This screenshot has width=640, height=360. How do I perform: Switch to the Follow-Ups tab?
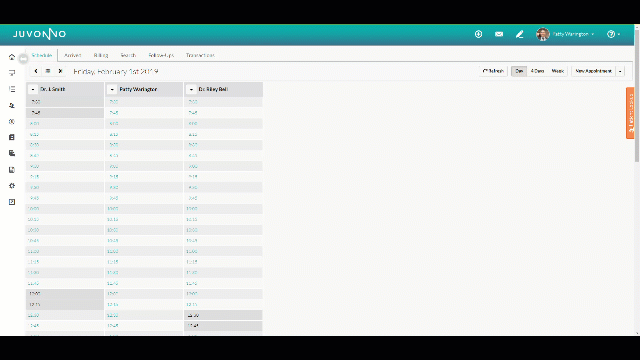pos(161,55)
